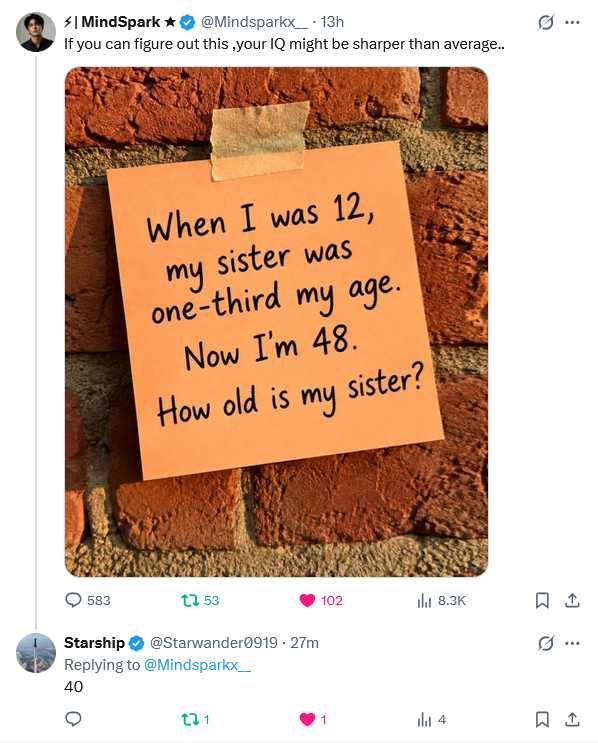Image resolution: width=598 pixels, height=743 pixels.
Task: Bookmark the MindSpark riddle post
Action: pos(542,601)
